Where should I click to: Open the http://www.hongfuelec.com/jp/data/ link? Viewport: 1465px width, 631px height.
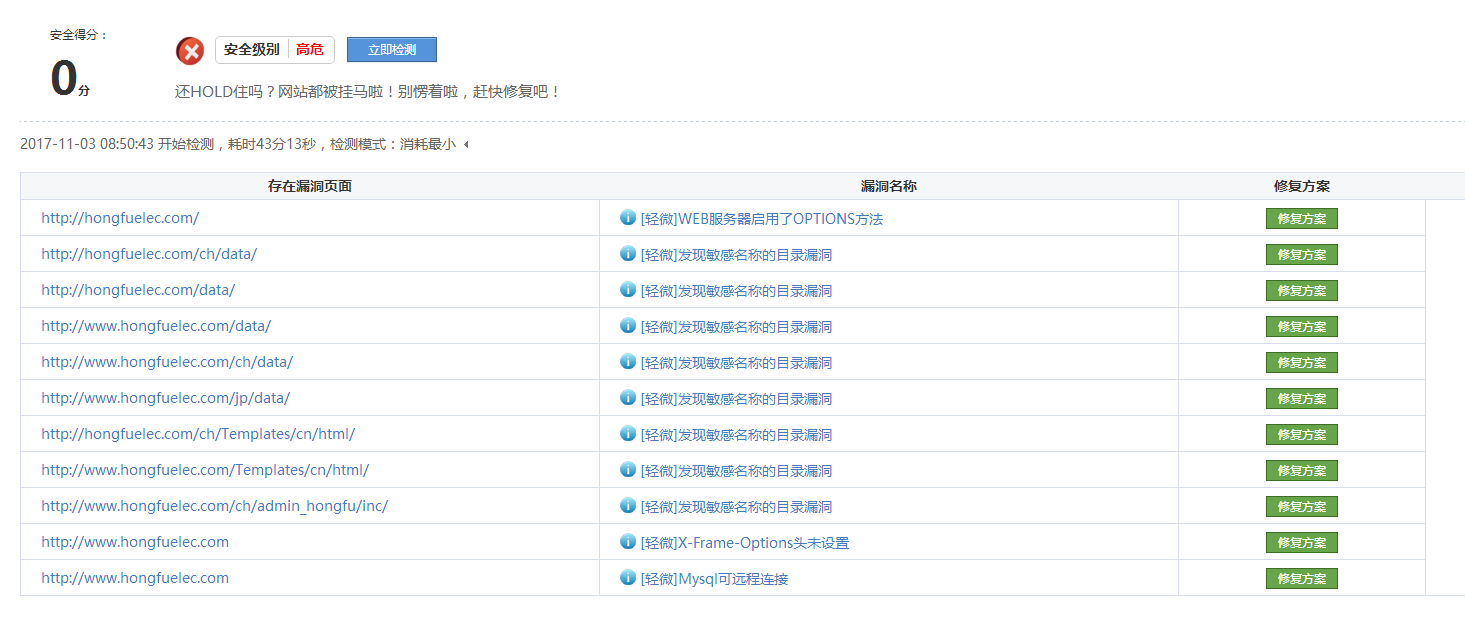pos(166,398)
